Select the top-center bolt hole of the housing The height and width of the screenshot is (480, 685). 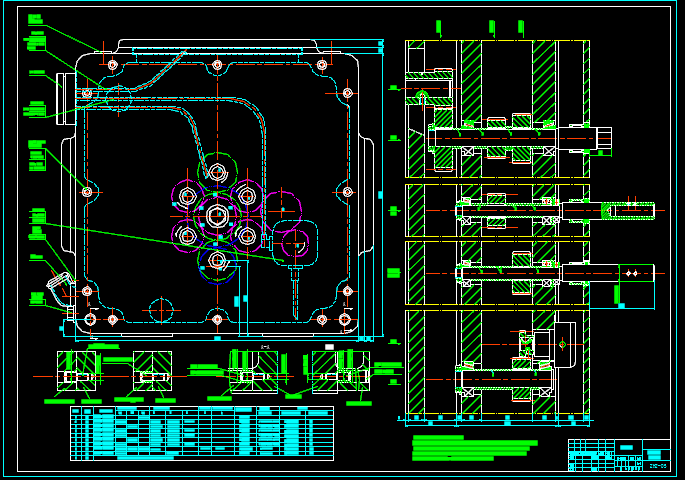(x=217, y=65)
